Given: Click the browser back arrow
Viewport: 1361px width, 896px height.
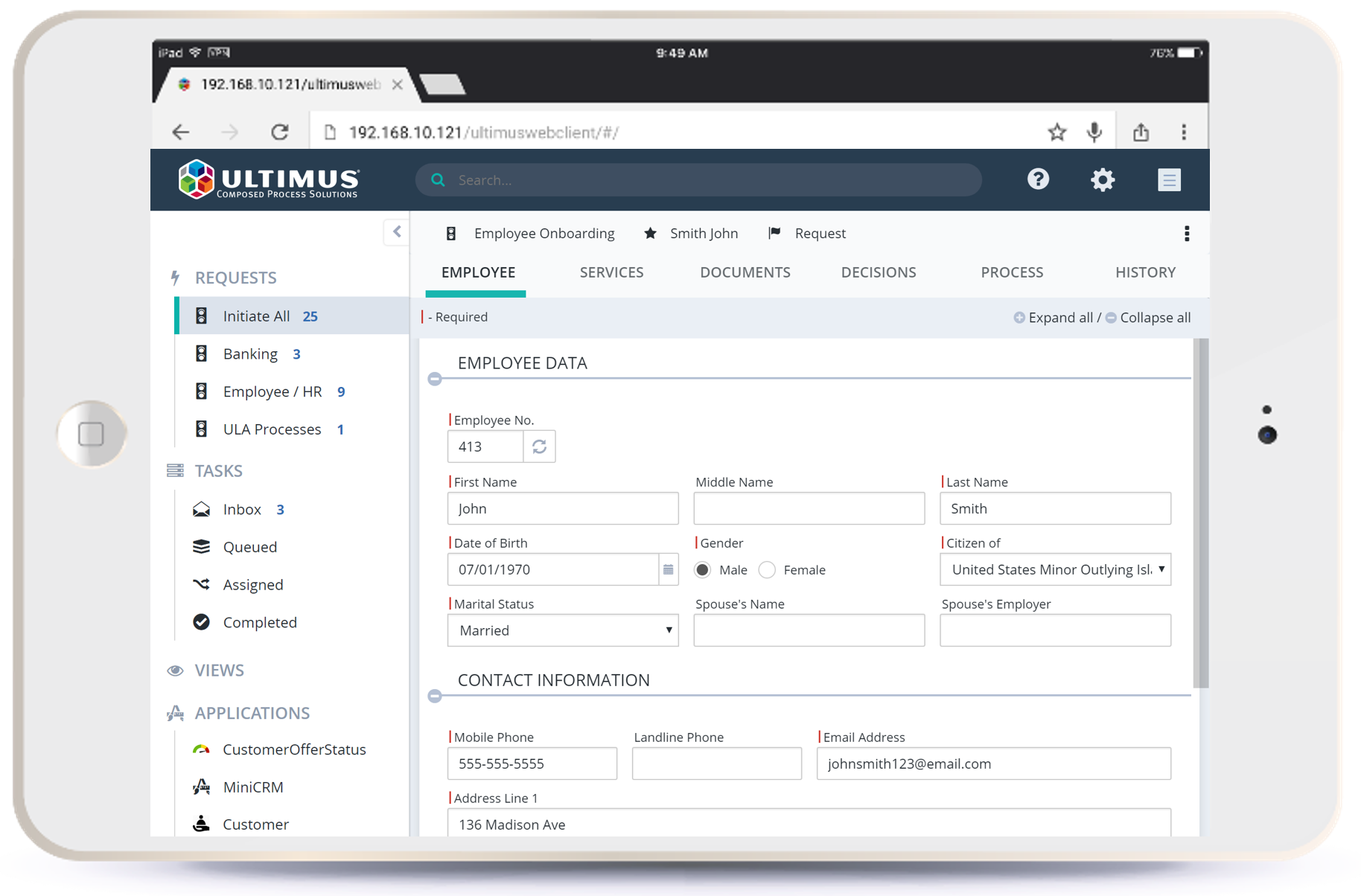Looking at the screenshot, I should (x=181, y=132).
